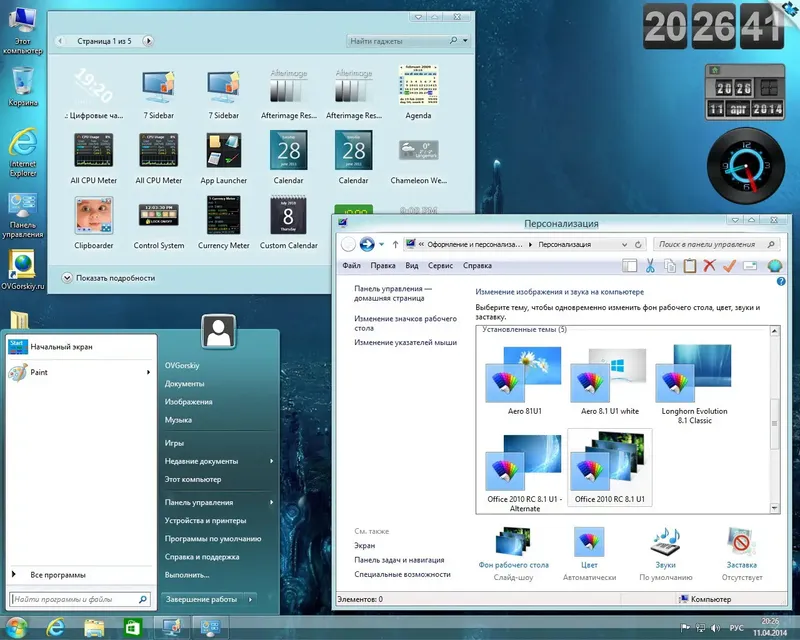Expand Панель управления submenu in Start menu
The width and height of the screenshot is (800, 640).
271,502
